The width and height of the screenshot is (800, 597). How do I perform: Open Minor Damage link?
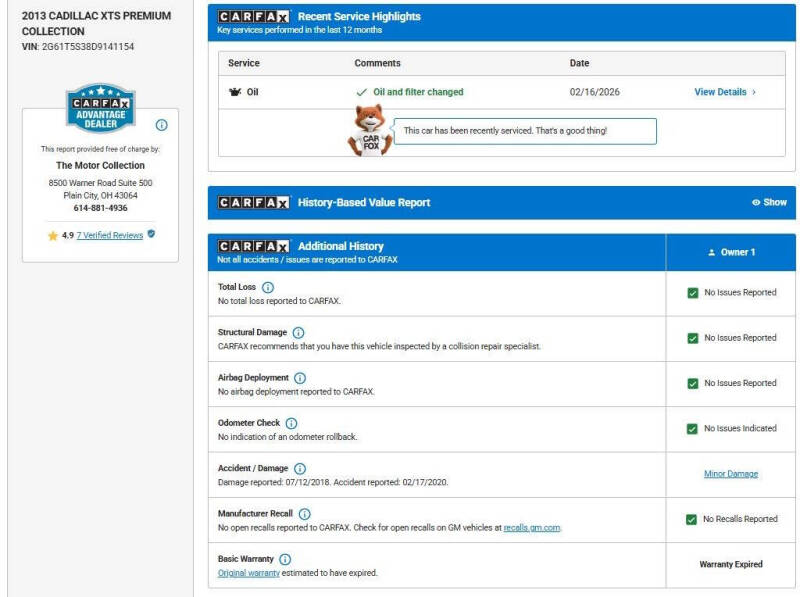(x=731, y=474)
